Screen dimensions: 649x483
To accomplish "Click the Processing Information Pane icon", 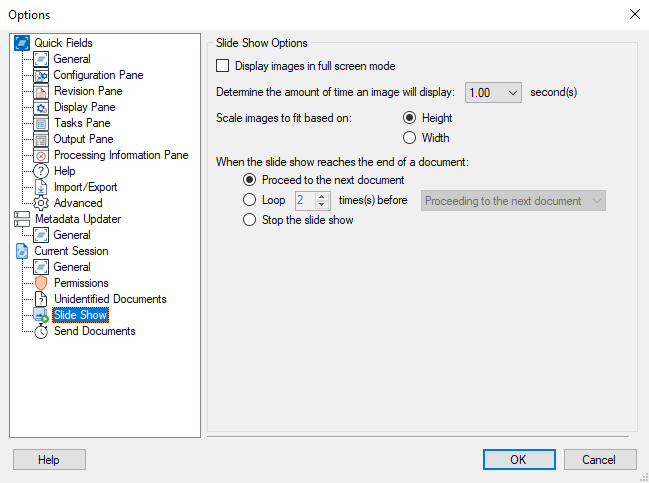I will pyautogui.click(x=41, y=155).
